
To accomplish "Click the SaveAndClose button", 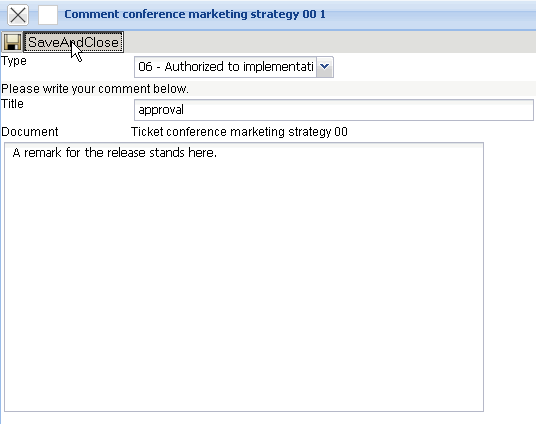I will [73, 42].
